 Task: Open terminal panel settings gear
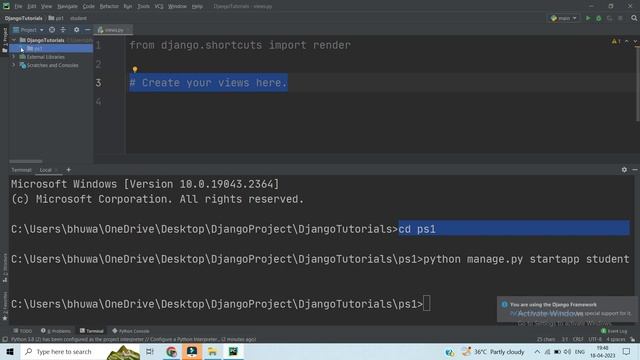[x=624, y=170]
